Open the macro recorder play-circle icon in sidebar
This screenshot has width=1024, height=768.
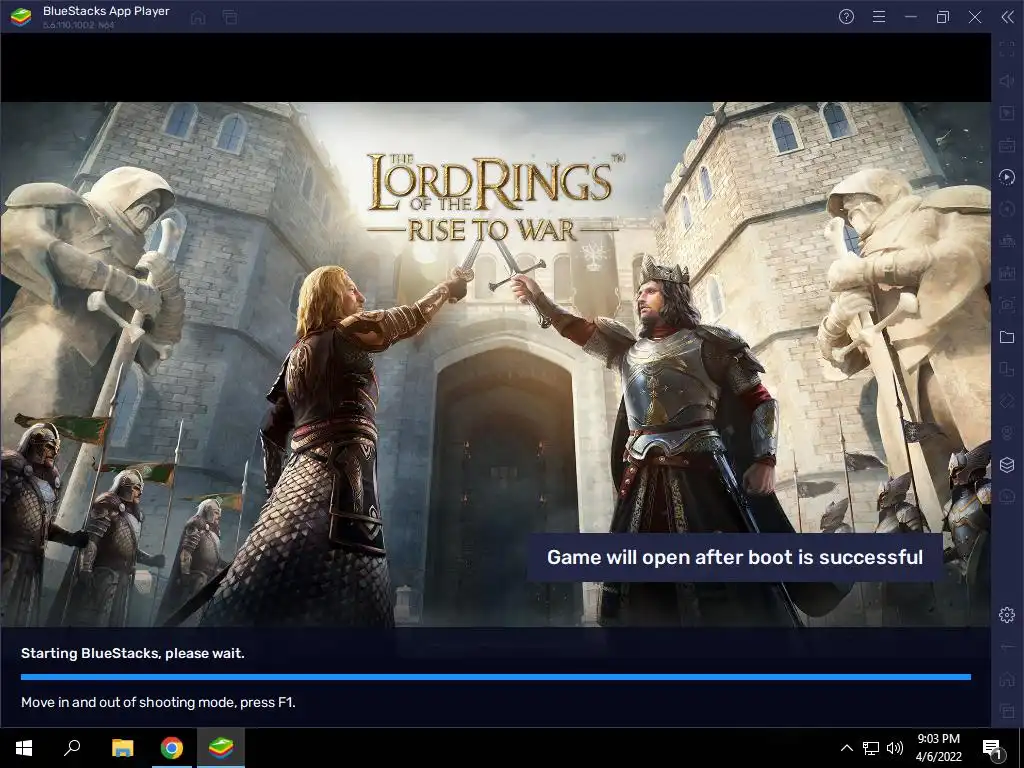pyautogui.click(x=1007, y=177)
